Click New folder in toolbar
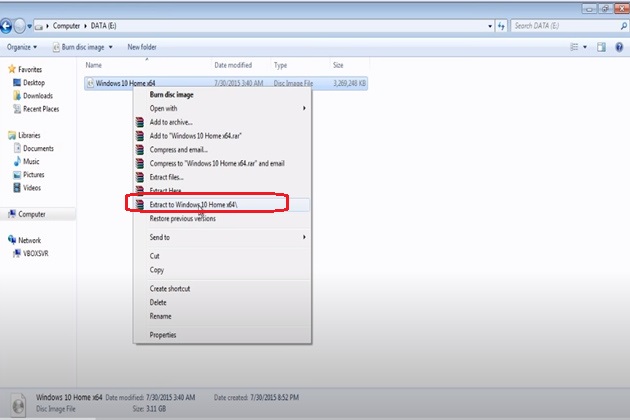Image resolution: width=630 pixels, height=420 pixels. point(142,47)
